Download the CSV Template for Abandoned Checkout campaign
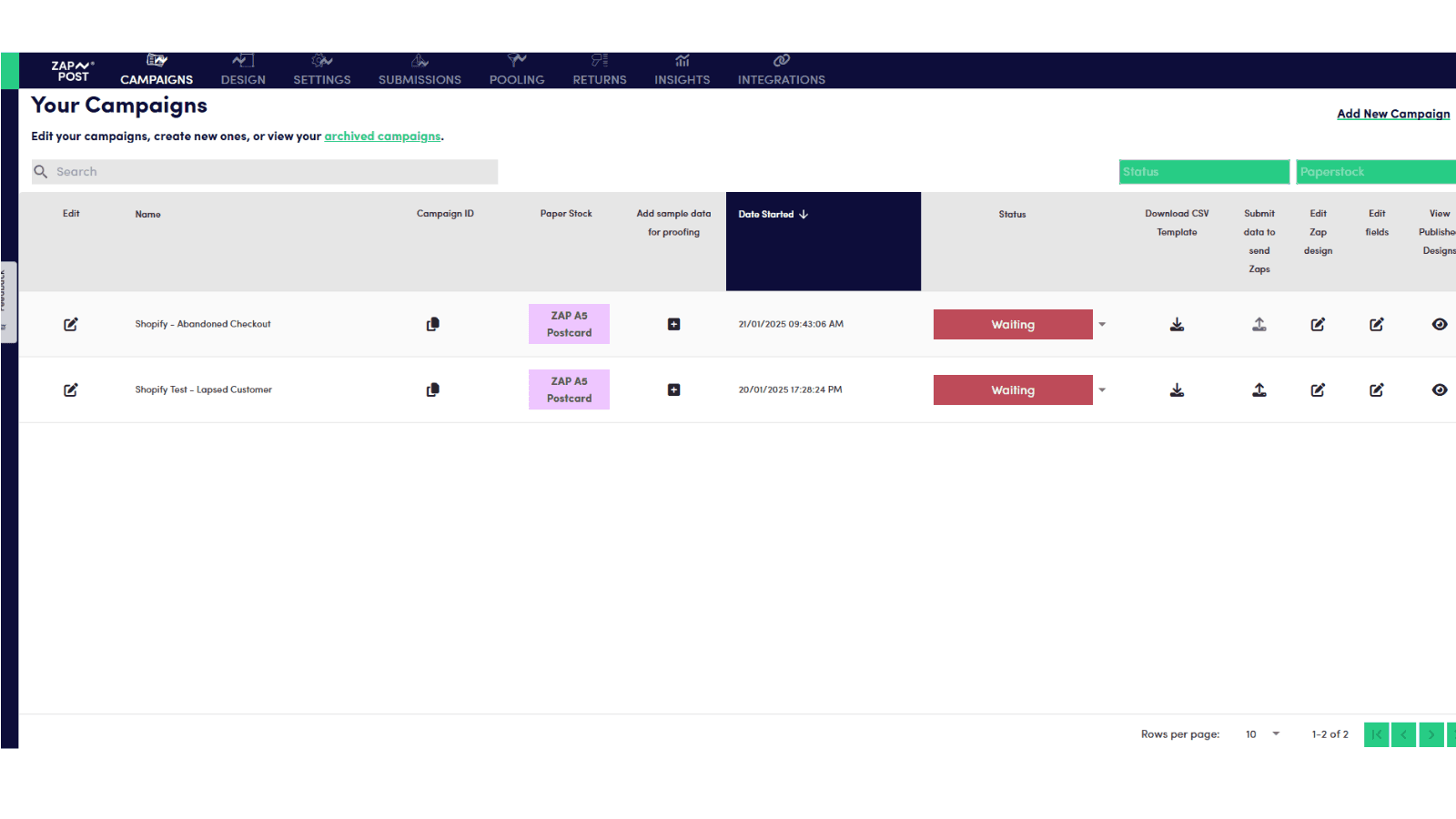 tap(1177, 323)
